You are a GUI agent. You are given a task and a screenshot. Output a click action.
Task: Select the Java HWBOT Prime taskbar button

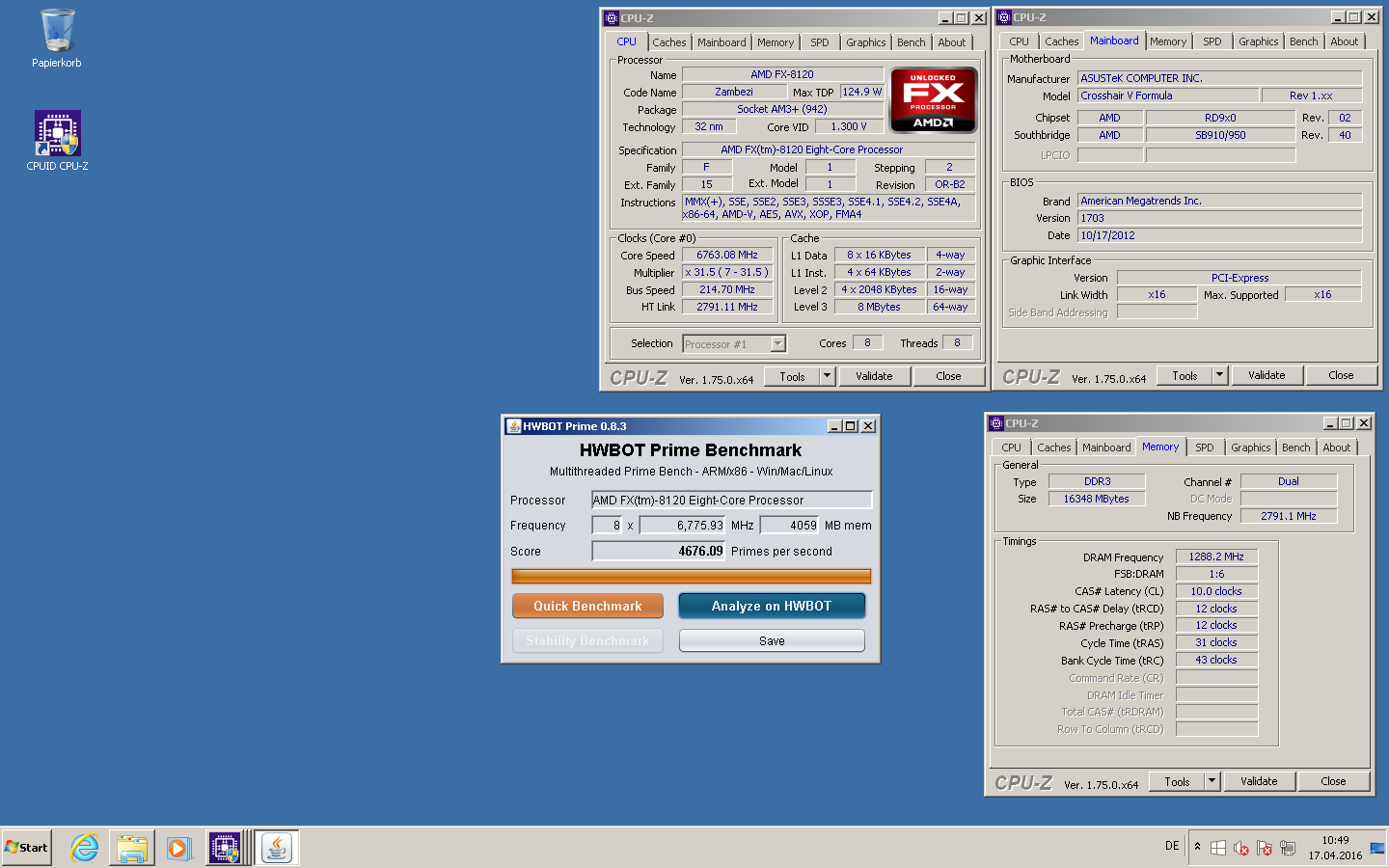point(277,848)
